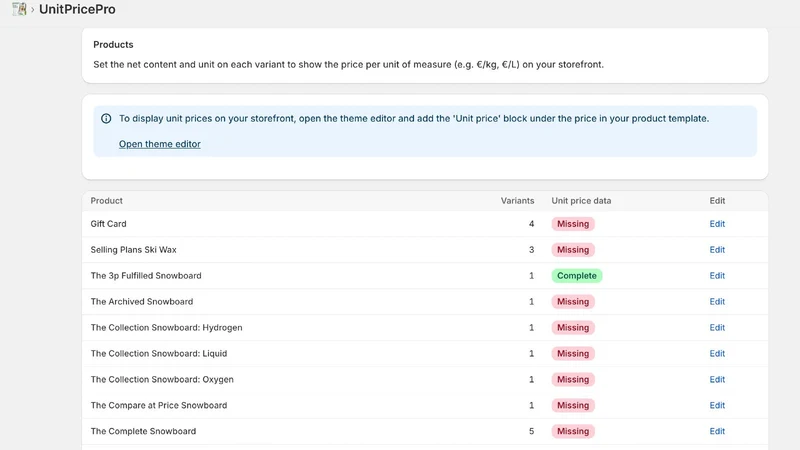The image size is (800, 450).
Task: Edit the Selling Plans Ski Wax product
Action: 717,249
